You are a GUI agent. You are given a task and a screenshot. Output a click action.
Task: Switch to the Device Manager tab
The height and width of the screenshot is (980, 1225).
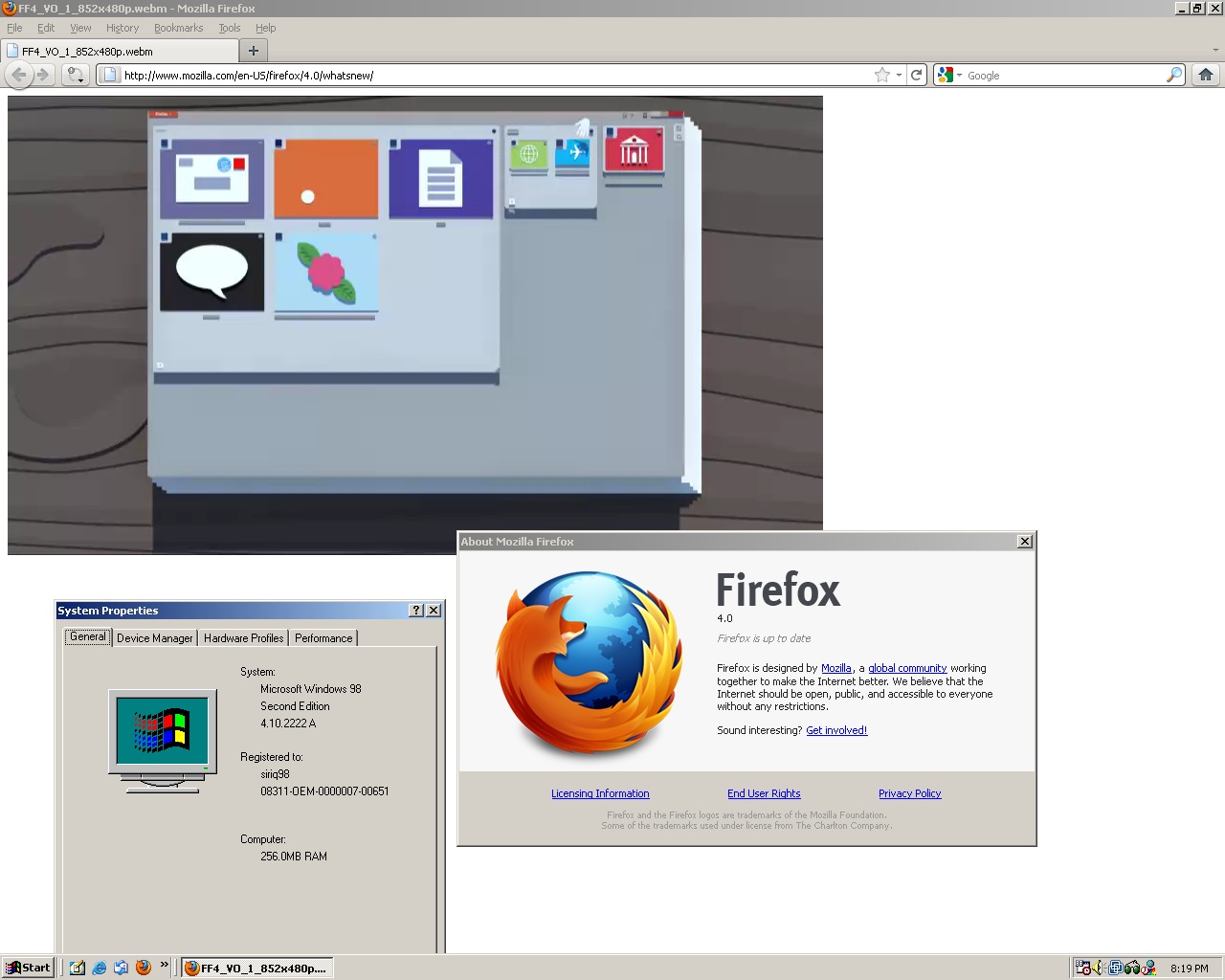155,638
